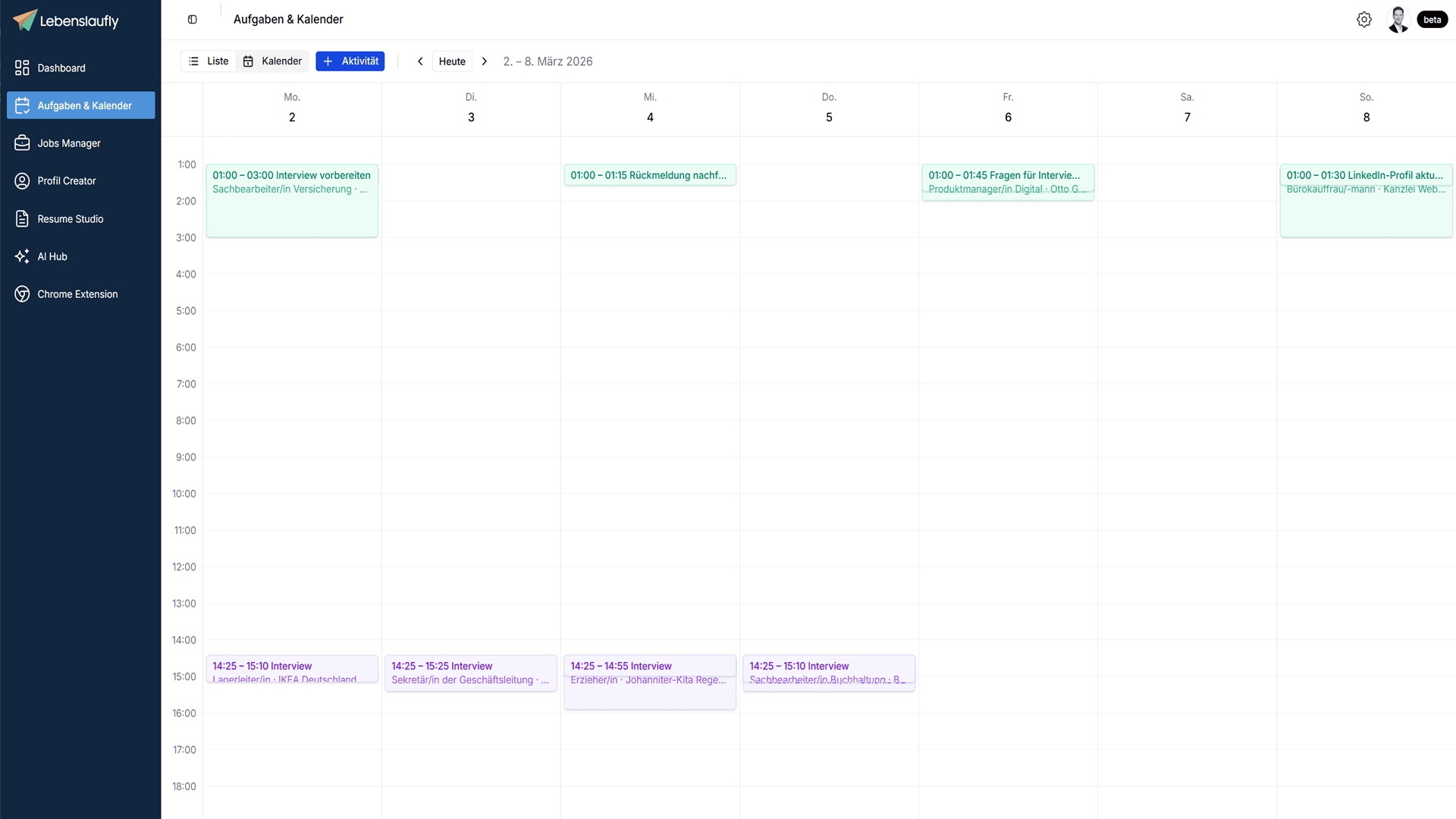
Task: Switch to Liste view
Action: [209, 61]
